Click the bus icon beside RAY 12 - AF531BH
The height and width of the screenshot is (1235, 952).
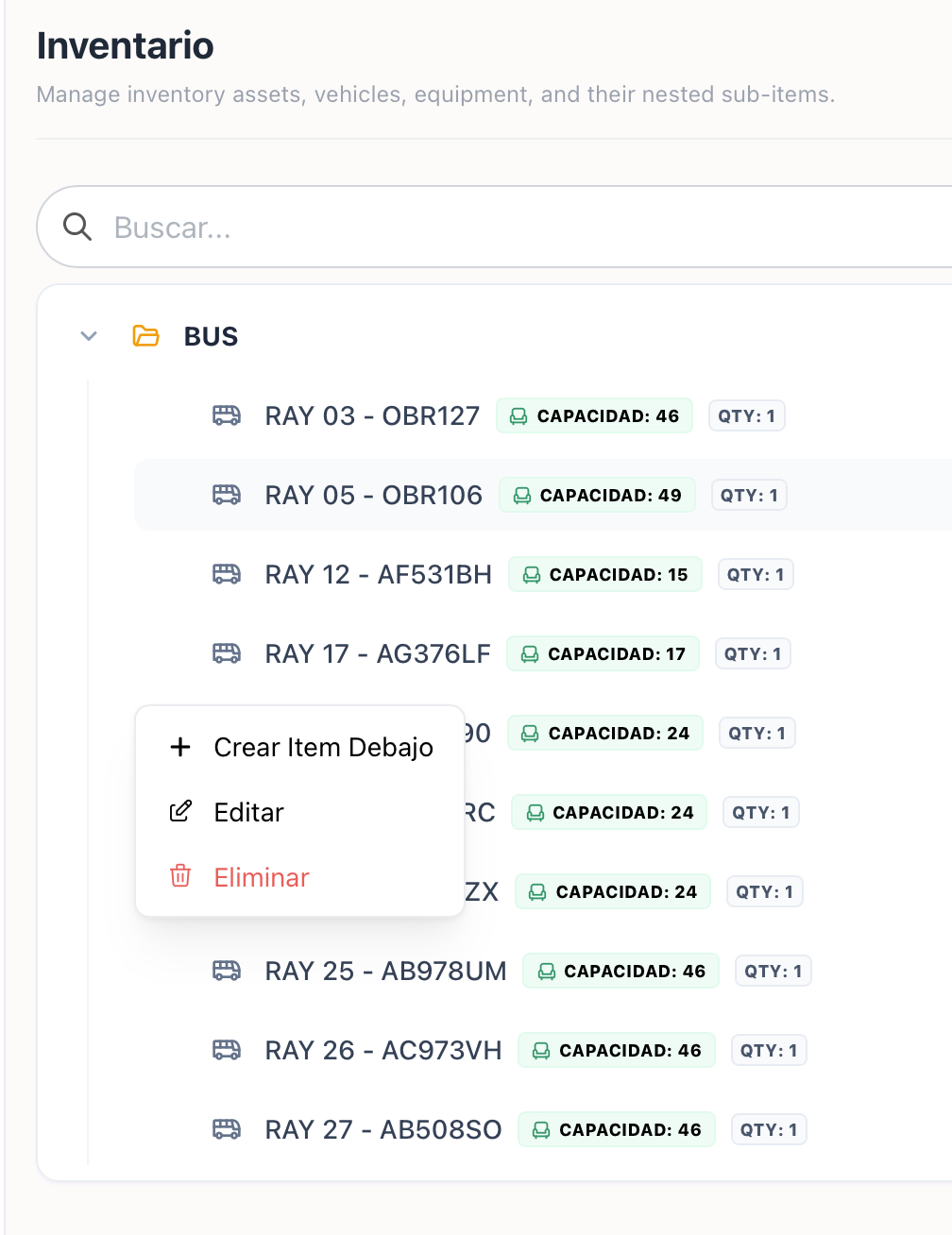(x=227, y=574)
